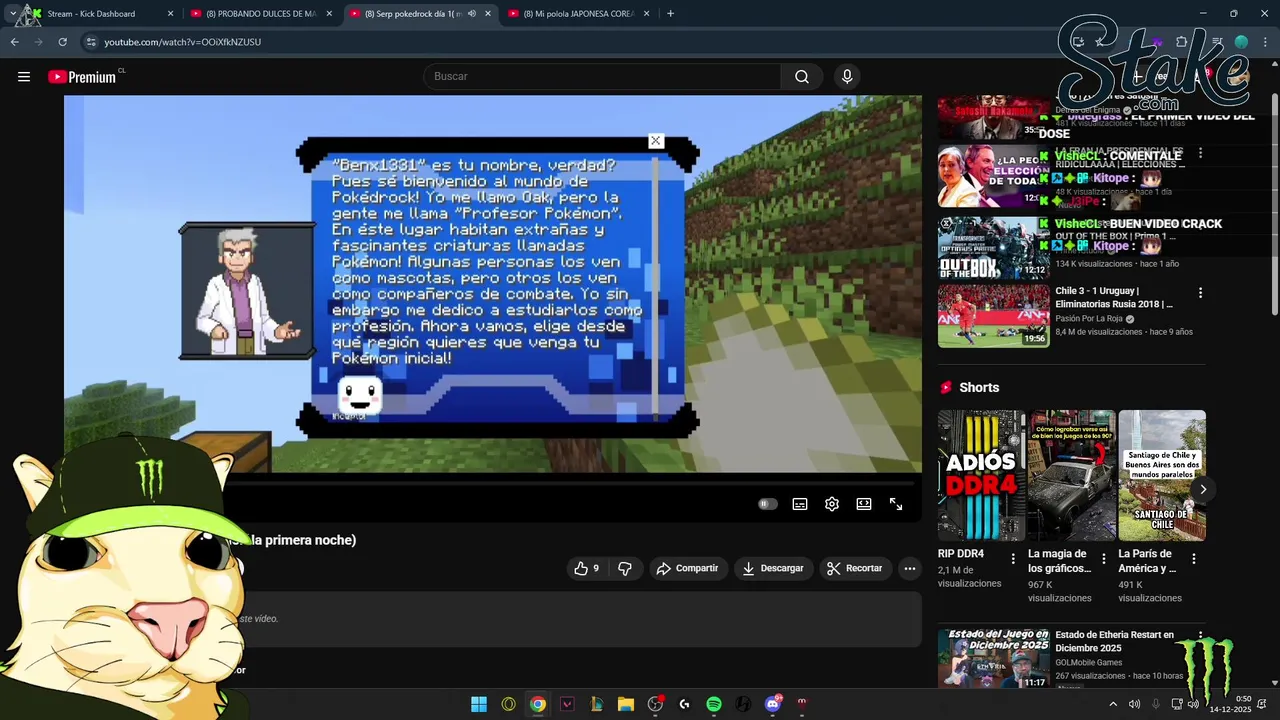This screenshot has width=1280, height=720.
Task: Click the Buscar search field
Action: click(x=603, y=77)
